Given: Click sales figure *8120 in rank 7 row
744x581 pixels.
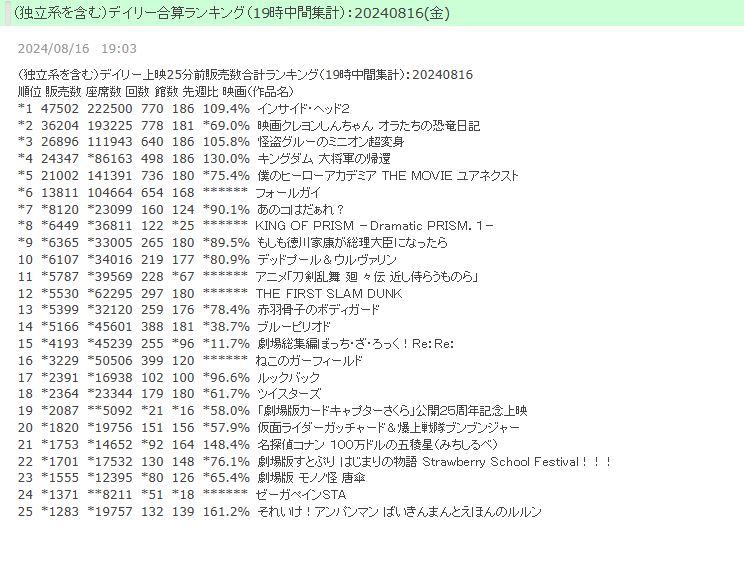Looking at the screenshot, I should click(x=60, y=209).
